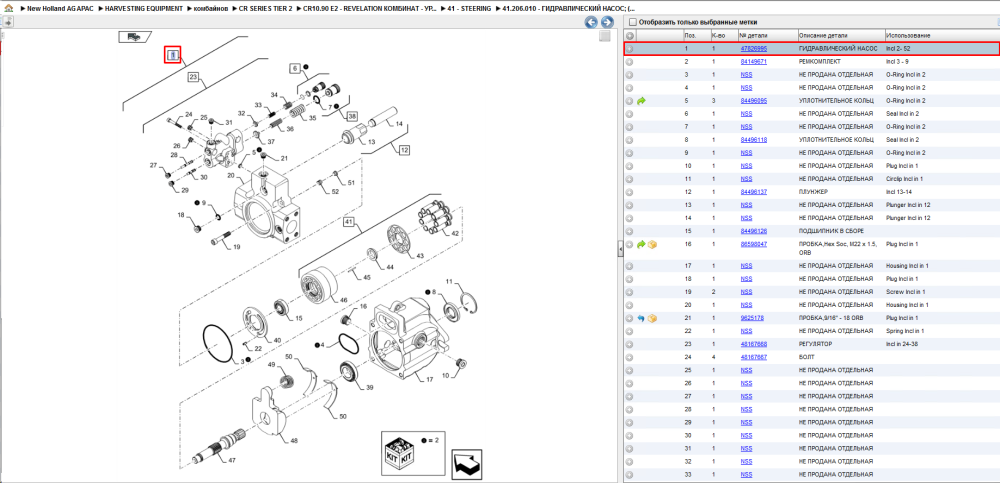Open part number link 47826995
The image size is (1000, 483).
pyautogui.click(x=753, y=48)
